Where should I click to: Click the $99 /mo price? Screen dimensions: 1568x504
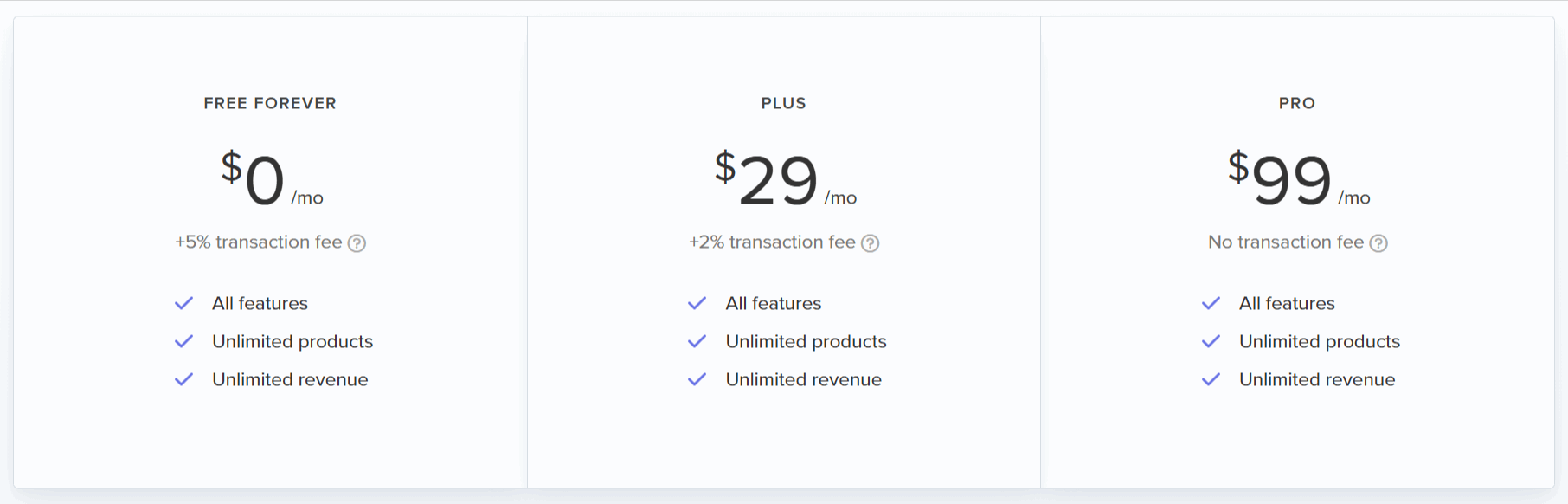(x=1299, y=178)
